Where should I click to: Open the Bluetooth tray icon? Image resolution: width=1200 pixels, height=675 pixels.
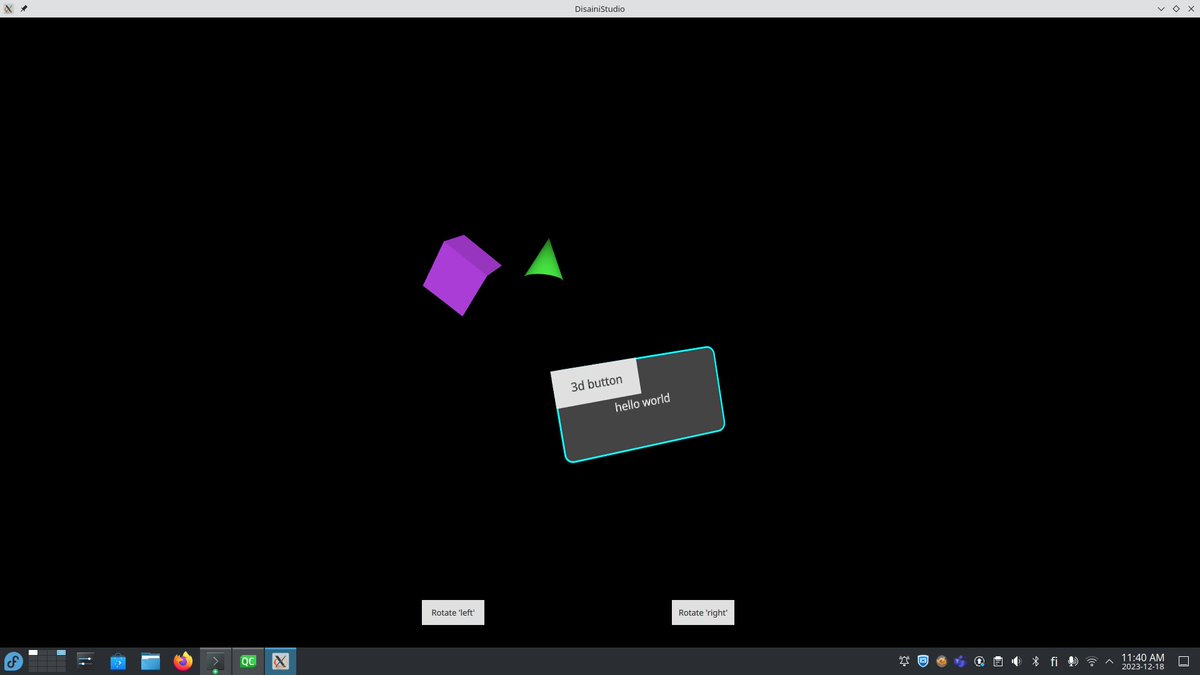pos(1035,661)
